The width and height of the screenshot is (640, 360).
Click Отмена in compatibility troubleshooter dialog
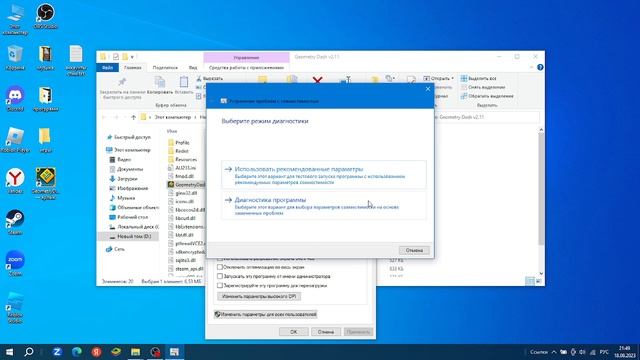pyautogui.click(x=414, y=250)
